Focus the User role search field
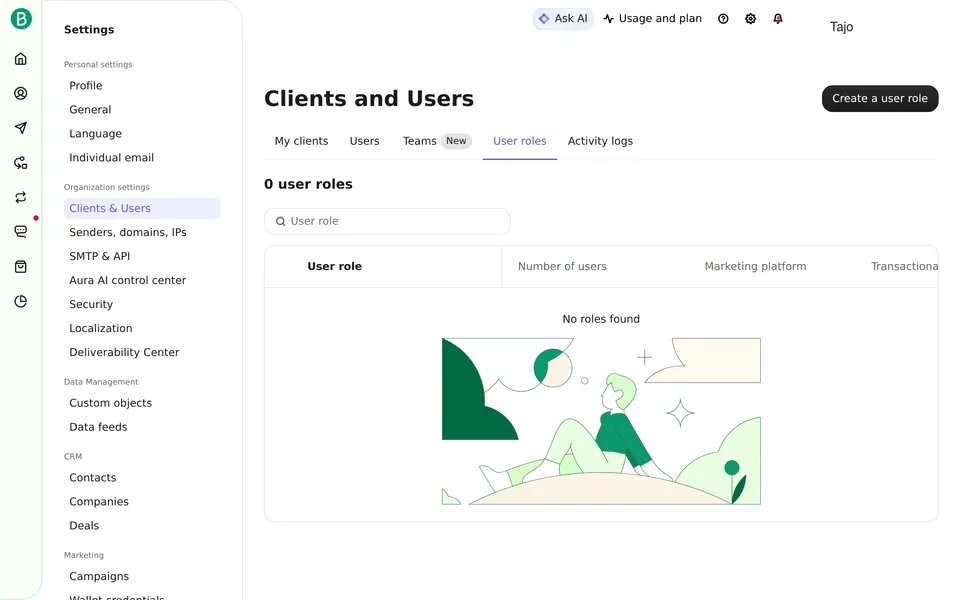960x600 pixels. [387, 221]
